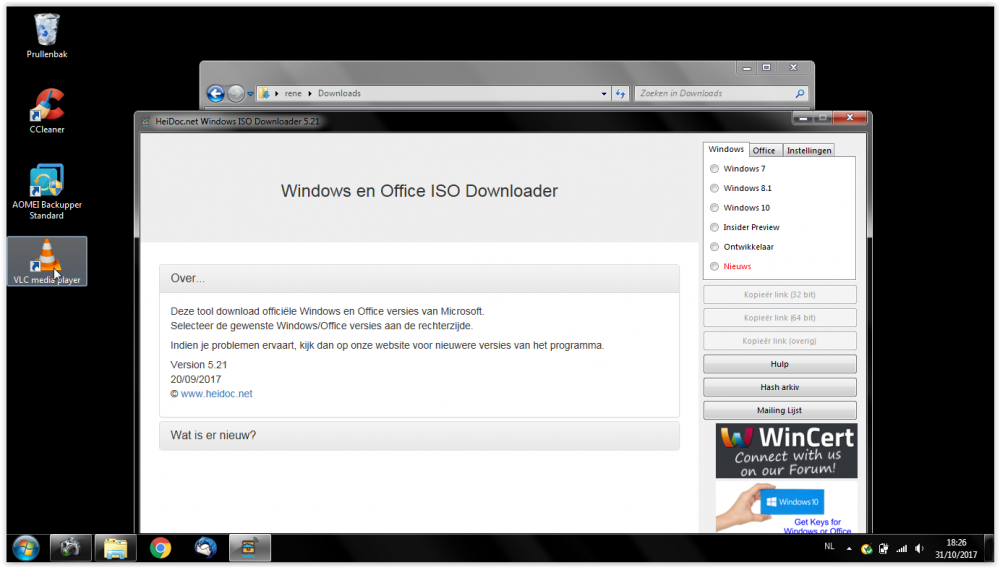Image resolution: width=1000 pixels, height=568 pixels.
Task: Choose the Ontwikkelaar option
Action: (x=714, y=247)
